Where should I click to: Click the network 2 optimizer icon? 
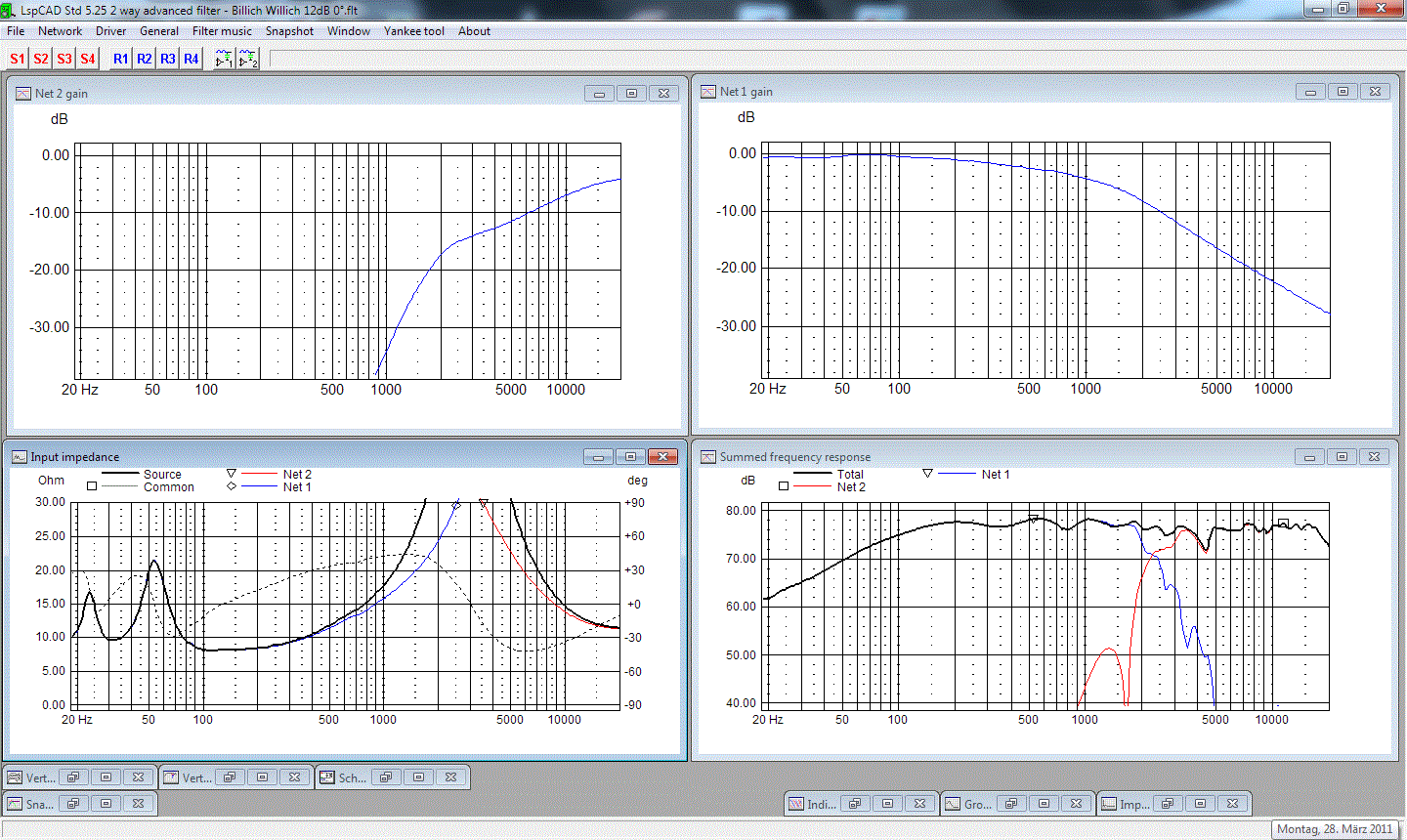coord(248,59)
